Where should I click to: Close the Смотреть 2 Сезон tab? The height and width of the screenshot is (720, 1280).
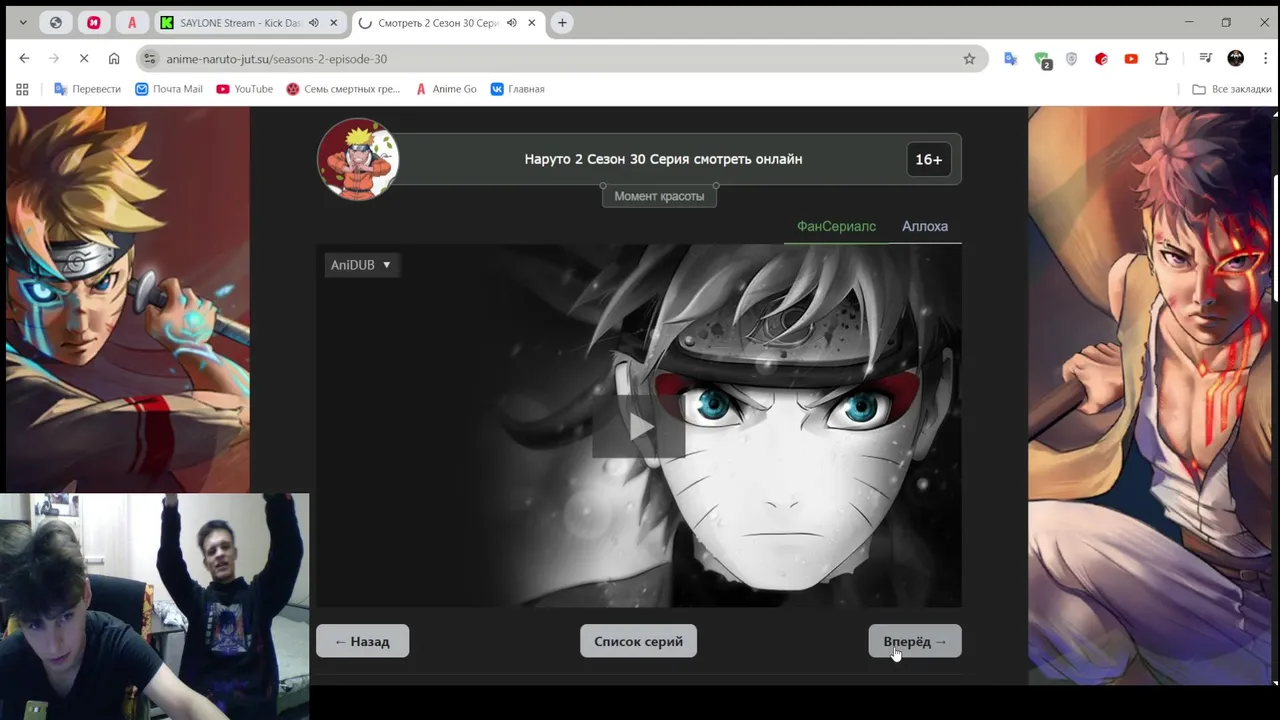[x=532, y=22]
